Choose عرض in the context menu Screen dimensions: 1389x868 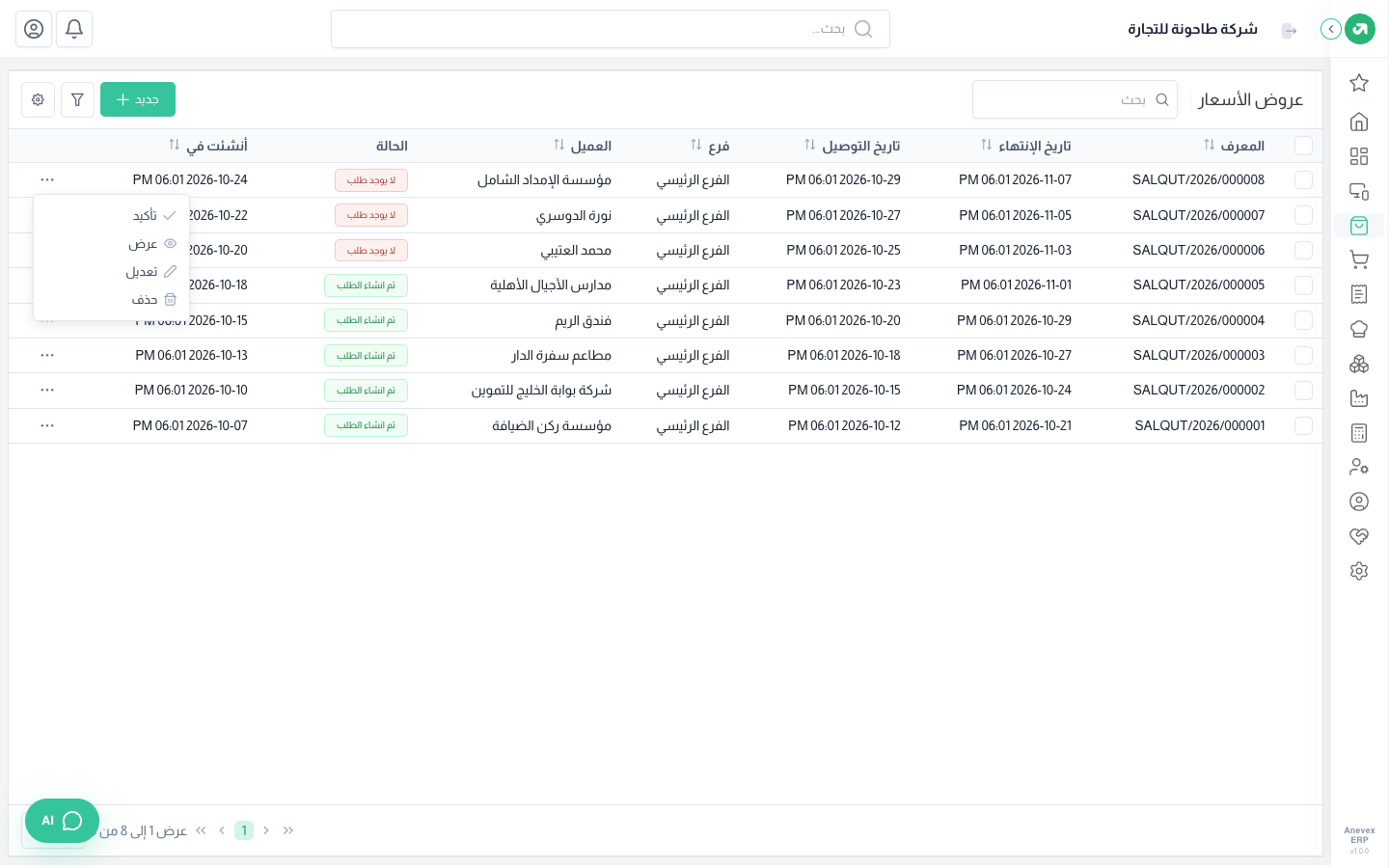pyautogui.click(x=111, y=244)
